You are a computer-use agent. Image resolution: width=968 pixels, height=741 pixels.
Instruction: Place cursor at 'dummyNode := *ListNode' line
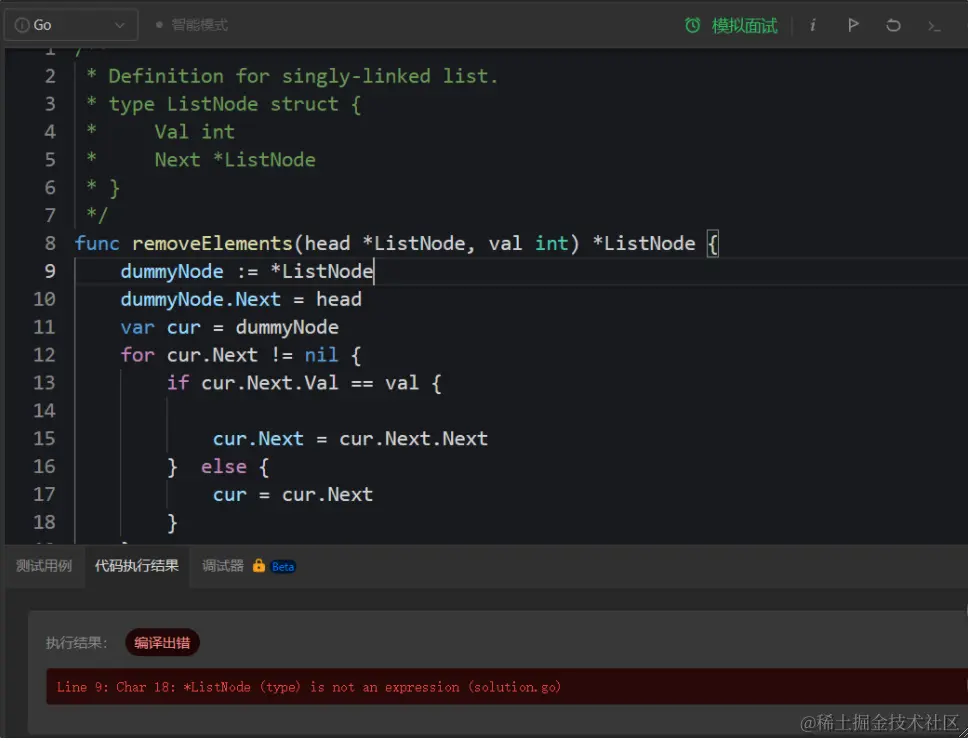[x=247, y=271]
